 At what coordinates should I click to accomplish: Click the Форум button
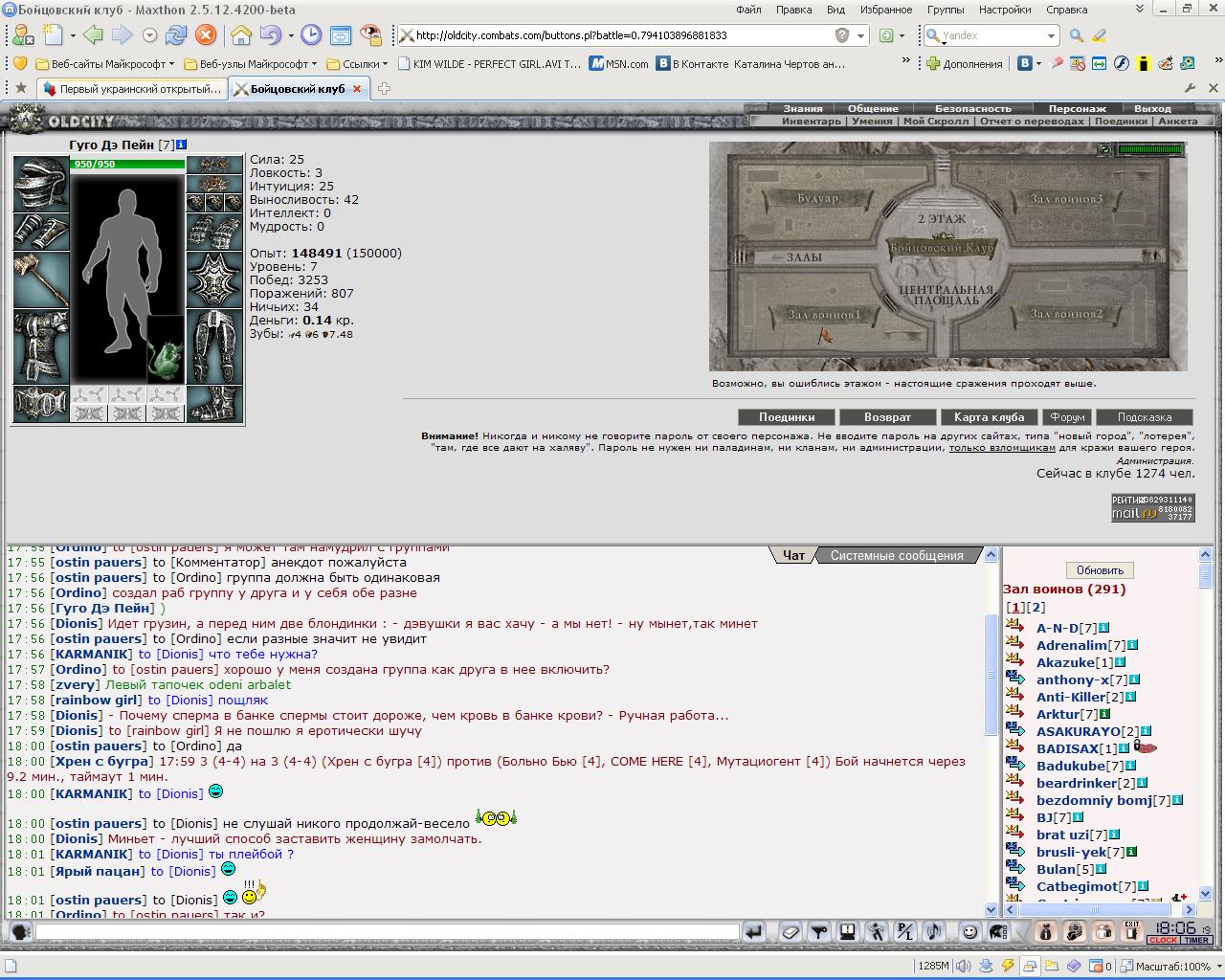(1066, 417)
